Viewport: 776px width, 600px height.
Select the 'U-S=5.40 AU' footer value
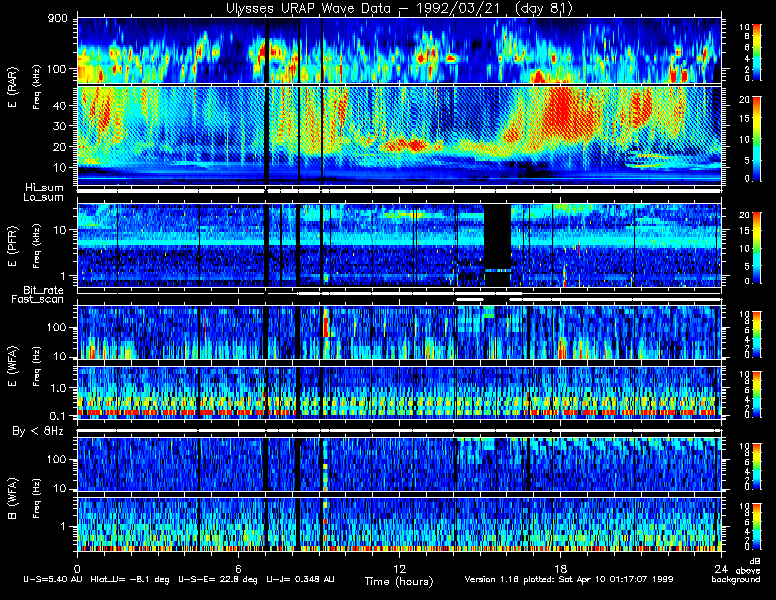point(53,579)
